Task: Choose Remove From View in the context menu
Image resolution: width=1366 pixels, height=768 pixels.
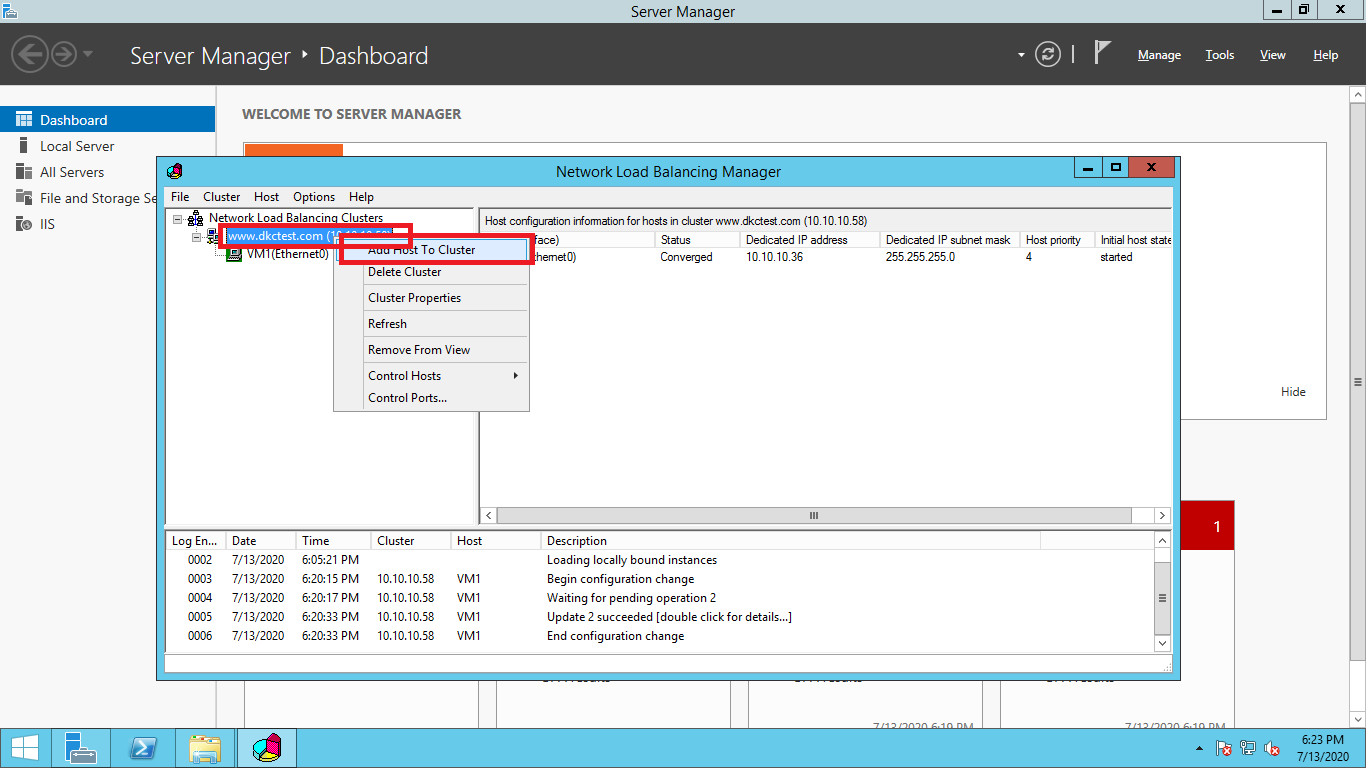Action: pyautogui.click(x=431, y=350)
